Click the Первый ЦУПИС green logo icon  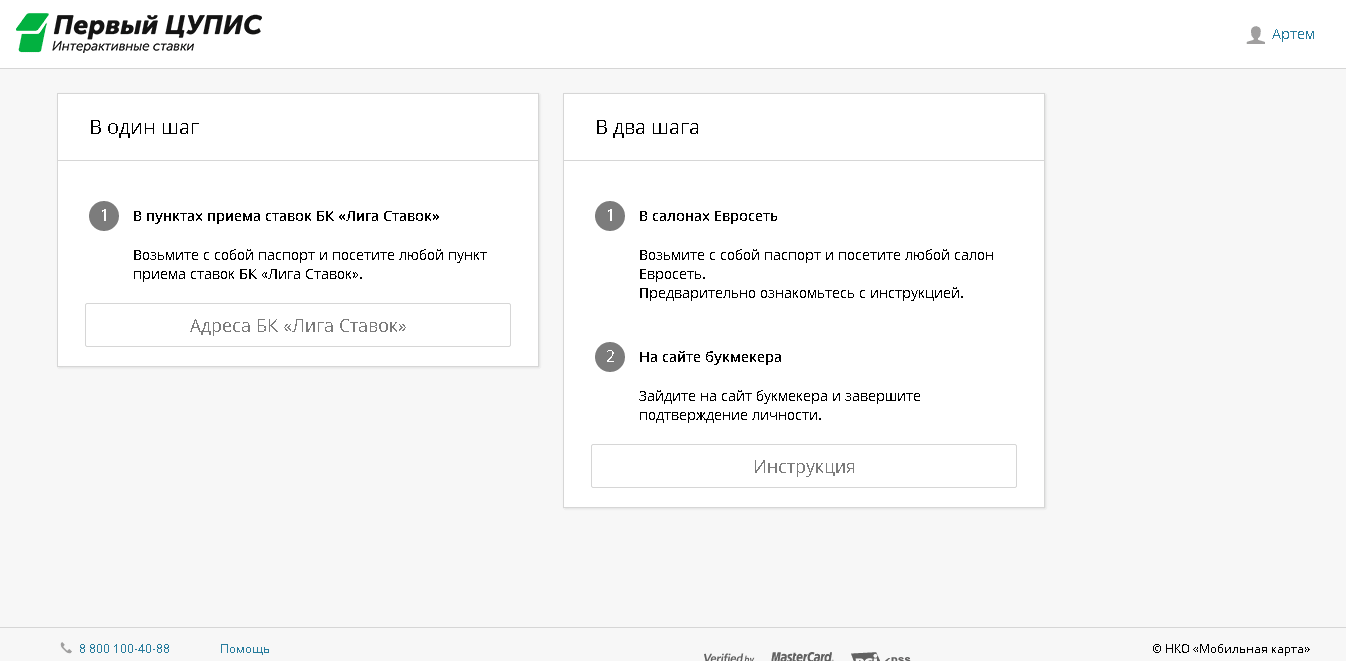point(32,33)
